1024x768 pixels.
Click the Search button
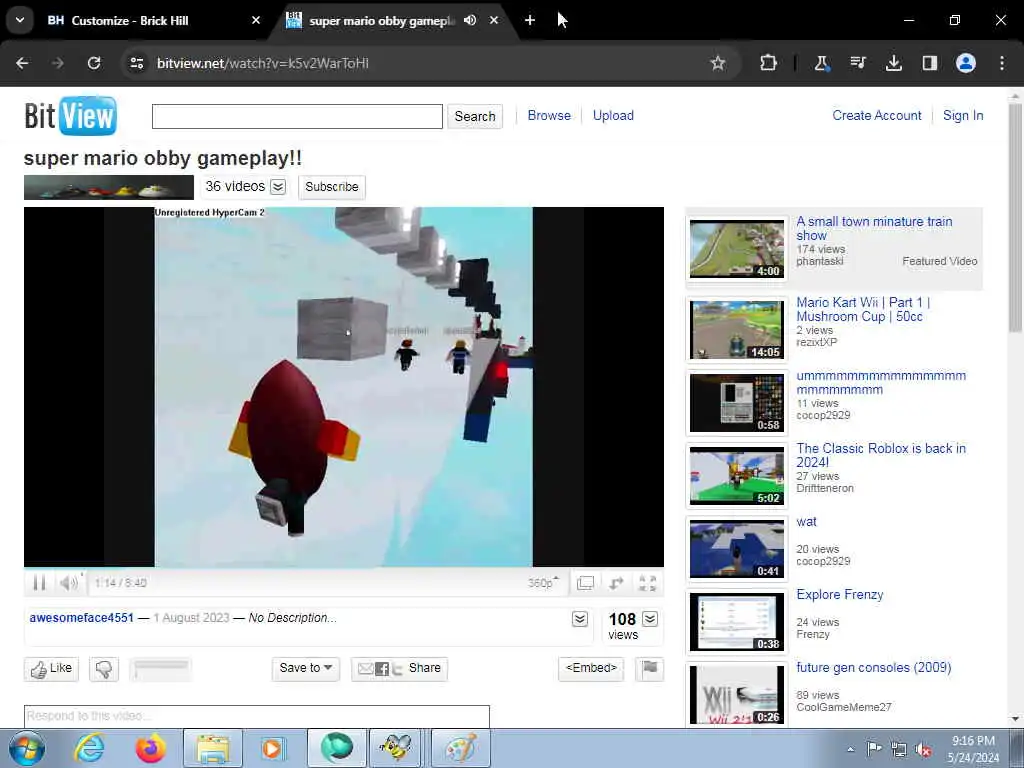pyautogui.click(x=475, y=116)
